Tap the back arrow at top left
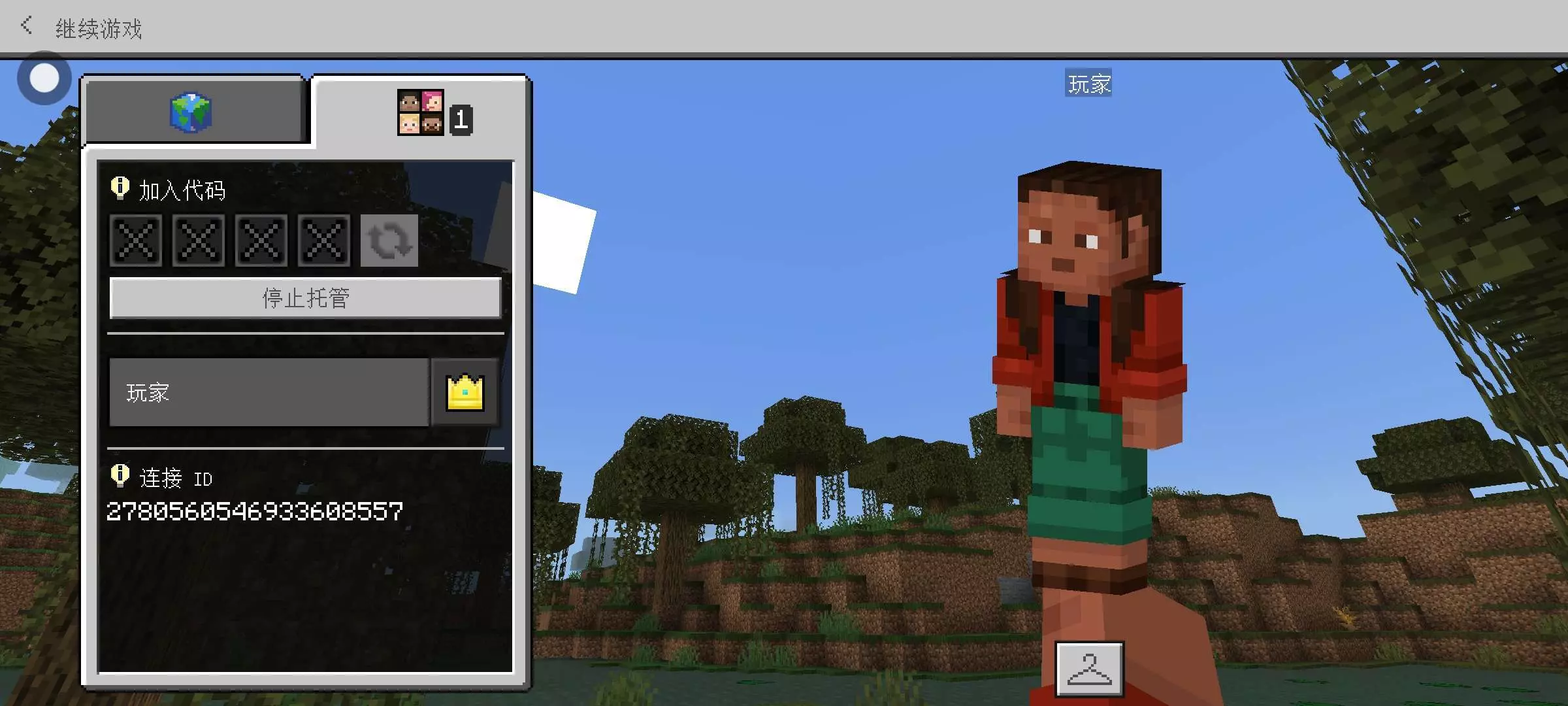This screenshot has width=1568, height=706. coord(27,26)
